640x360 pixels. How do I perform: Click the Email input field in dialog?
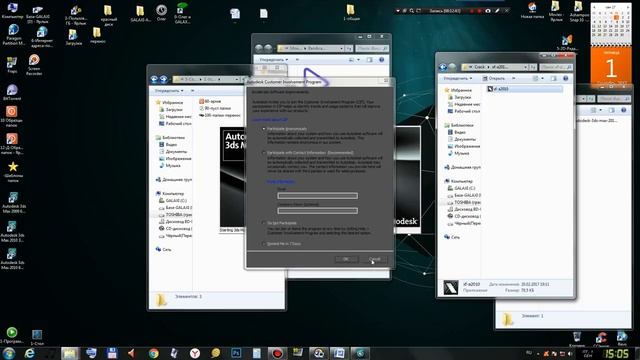click(x=318, y=196)
